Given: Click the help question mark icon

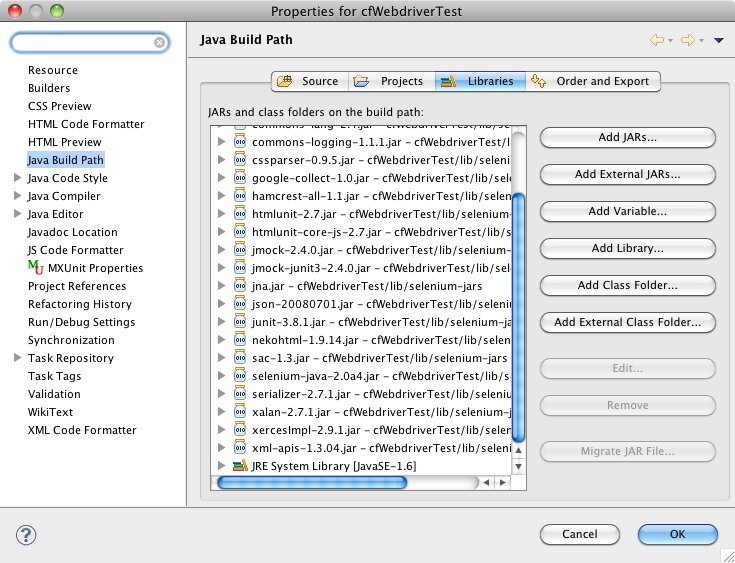Looking at the screenshot, I should tap(27, 535).
